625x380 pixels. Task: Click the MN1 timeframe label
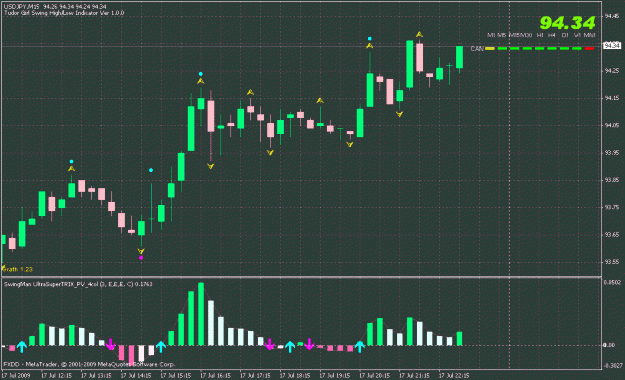tap(590, 35)
